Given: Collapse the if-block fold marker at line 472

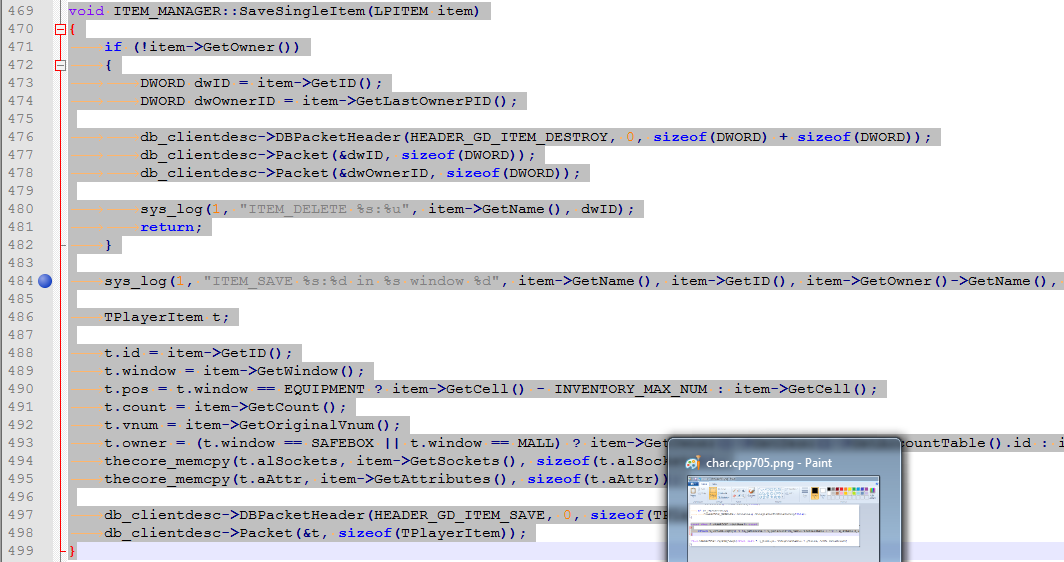Looking at the screenshot, I should (60, 65).
